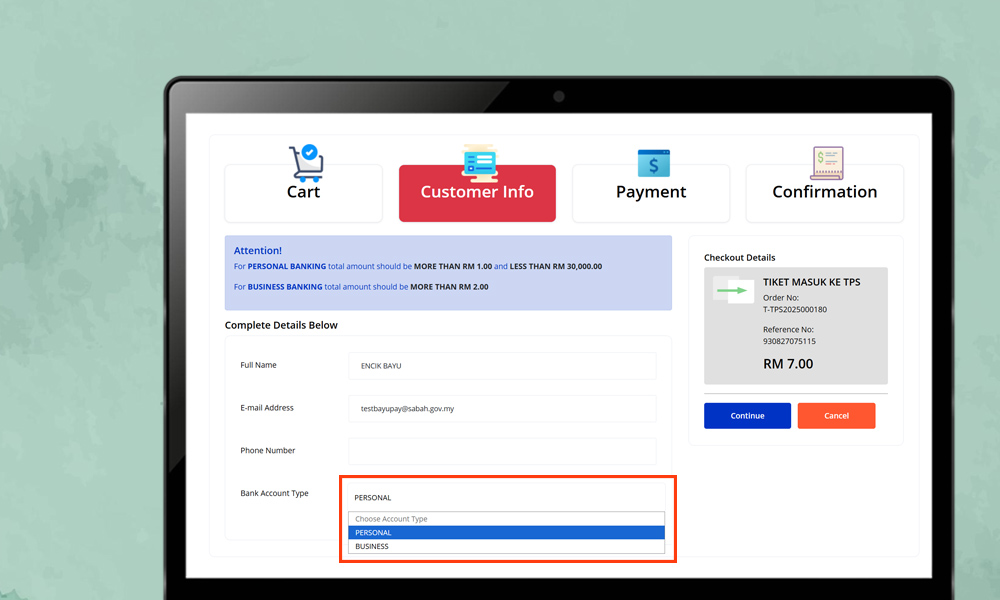Image resolution: width=1000 pixels, height=600 pixels.
Task: Switch to the Payment step label
Action: 651,192
